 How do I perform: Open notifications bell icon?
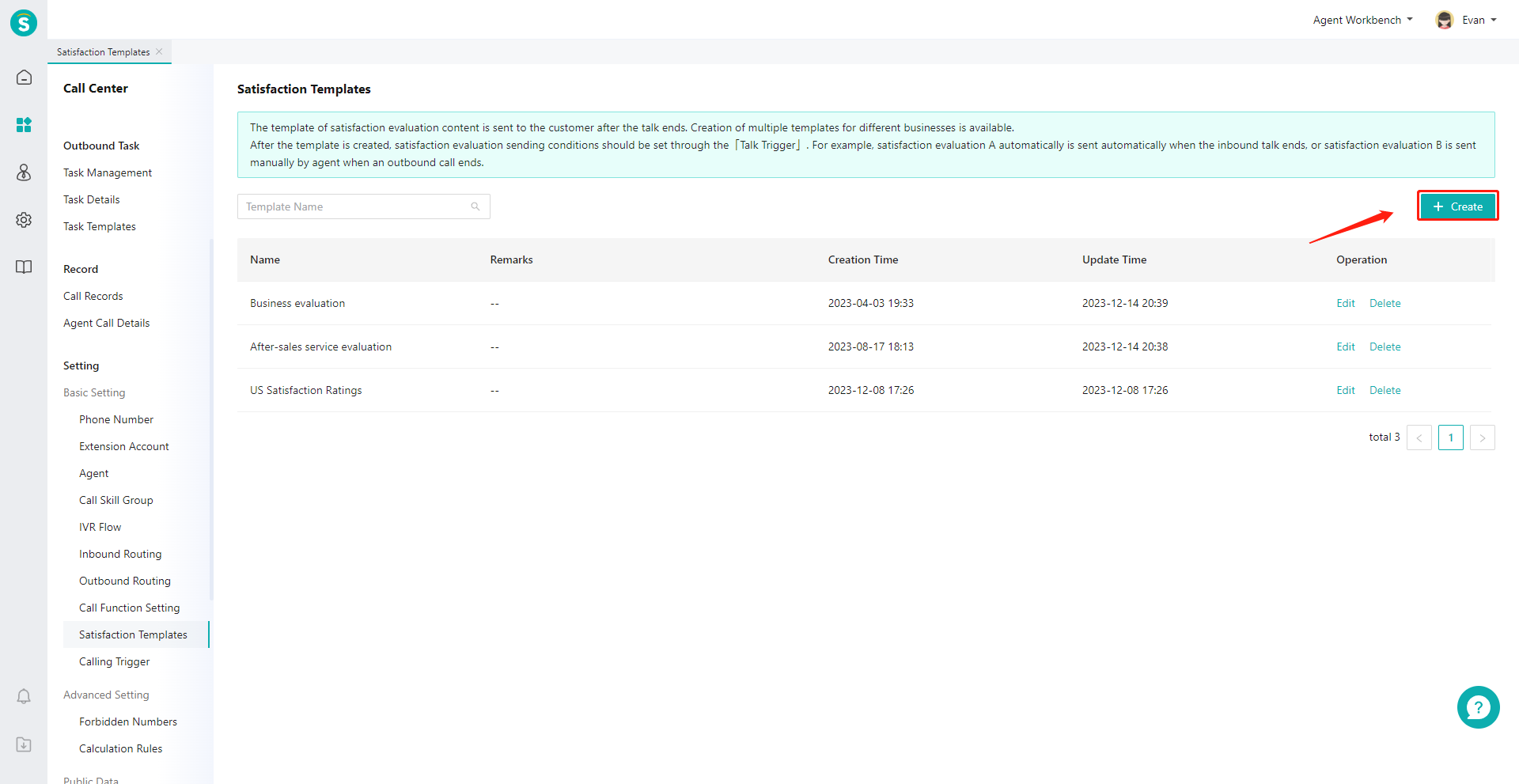(24, 696)
